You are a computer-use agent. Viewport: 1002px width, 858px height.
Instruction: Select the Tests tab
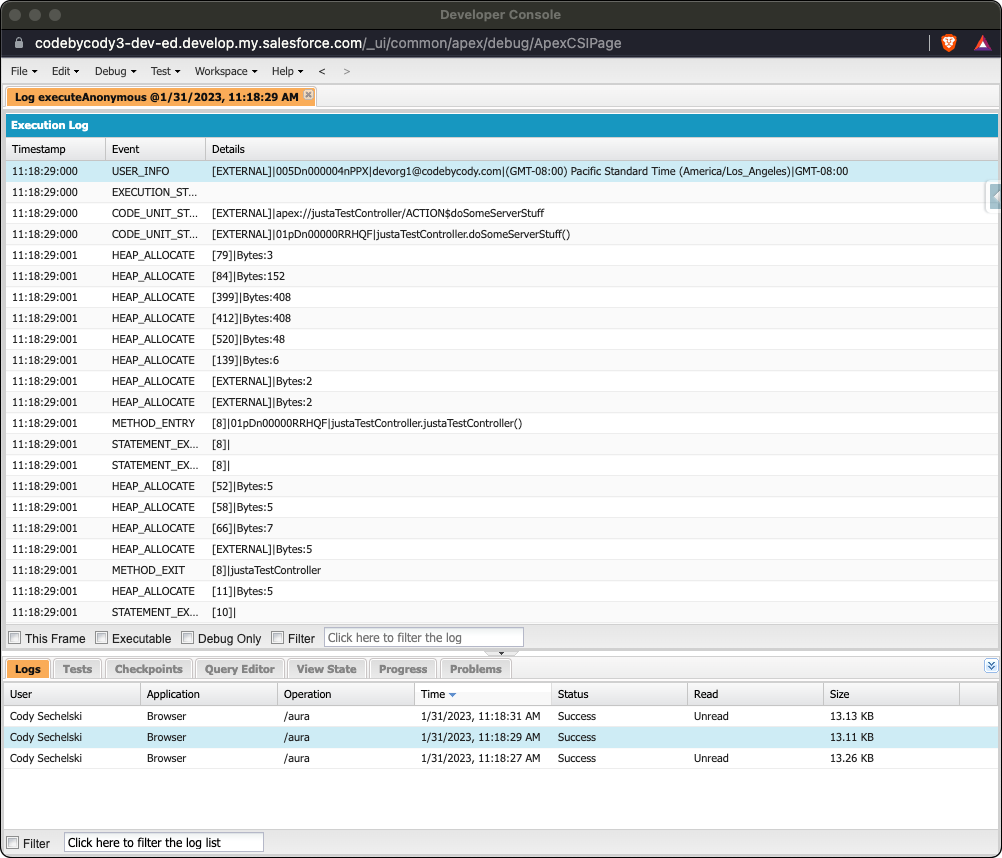click(x=77, y=669)
